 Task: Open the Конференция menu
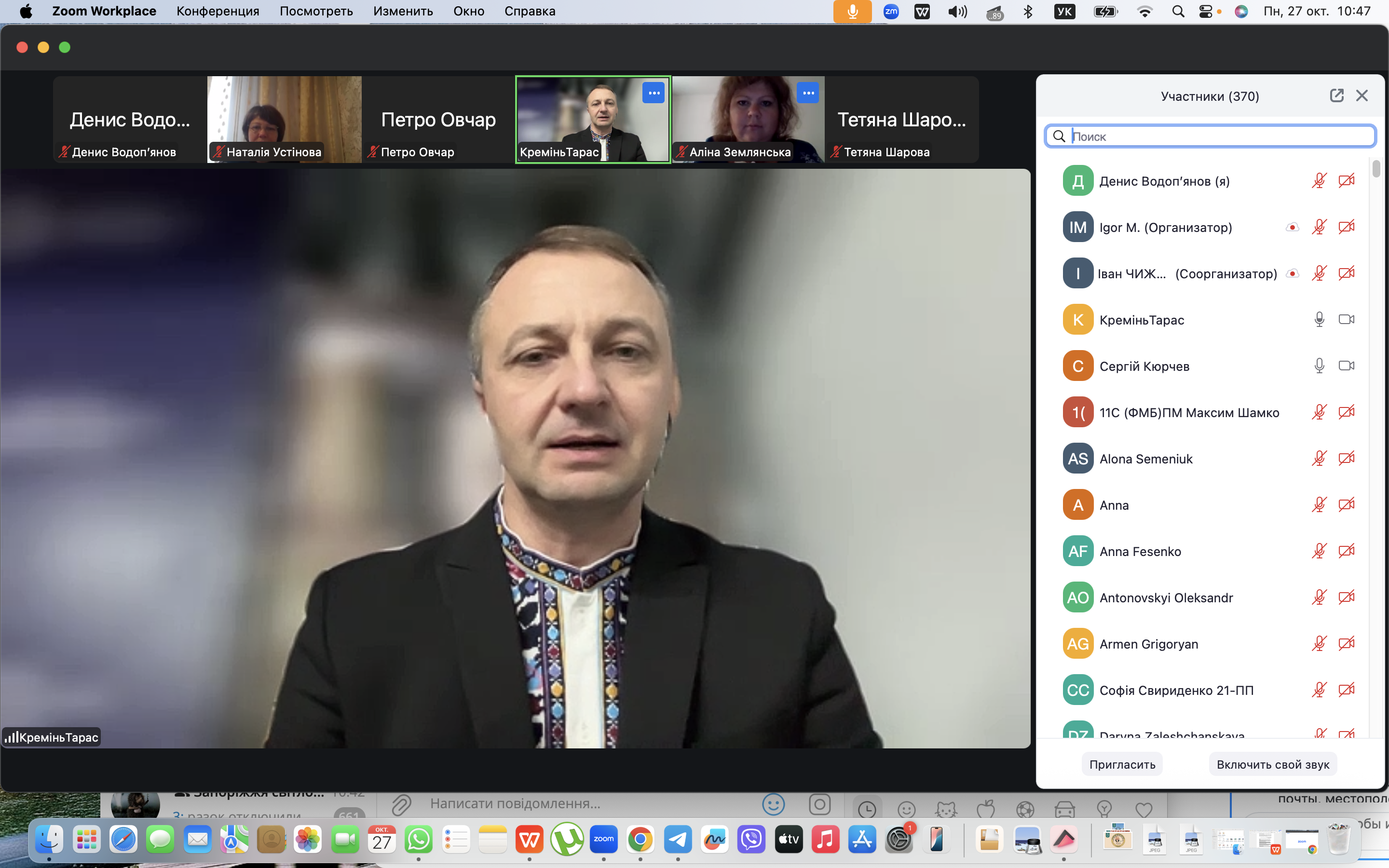pyautogui.click(x=218, y=11)
